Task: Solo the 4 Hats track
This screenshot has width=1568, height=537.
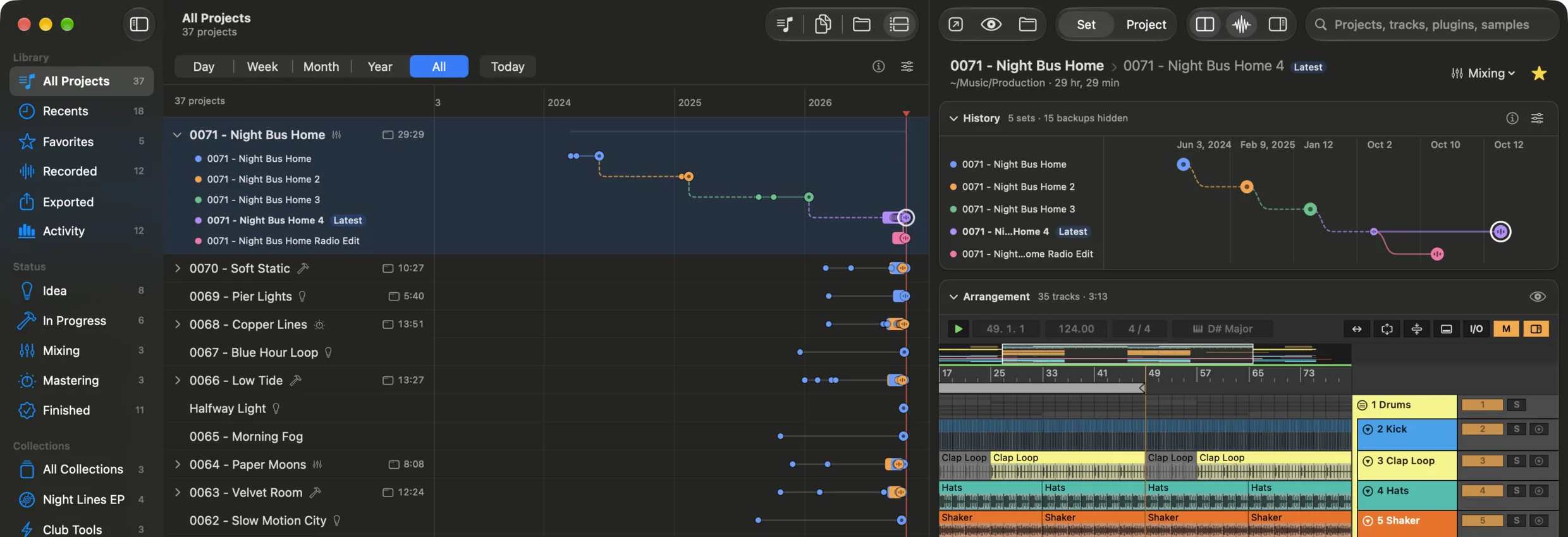Action: point(1516,491)
